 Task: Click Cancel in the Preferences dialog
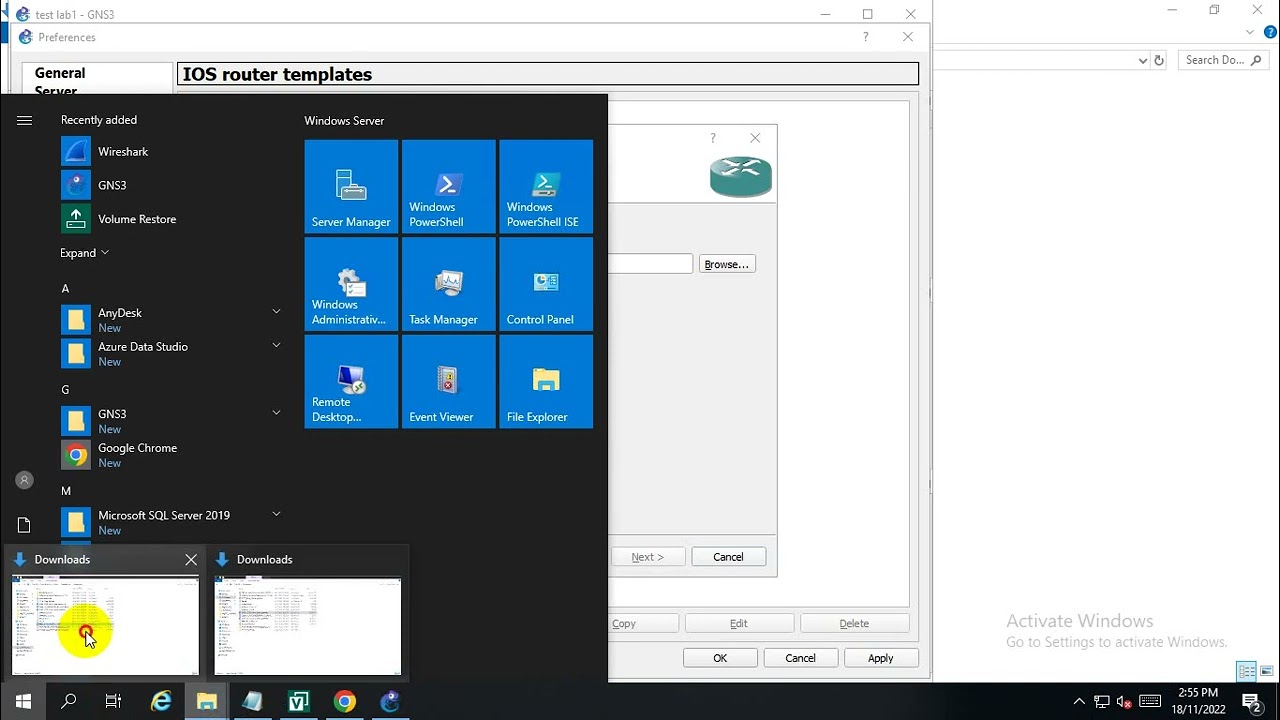click(x=800, y=658)
